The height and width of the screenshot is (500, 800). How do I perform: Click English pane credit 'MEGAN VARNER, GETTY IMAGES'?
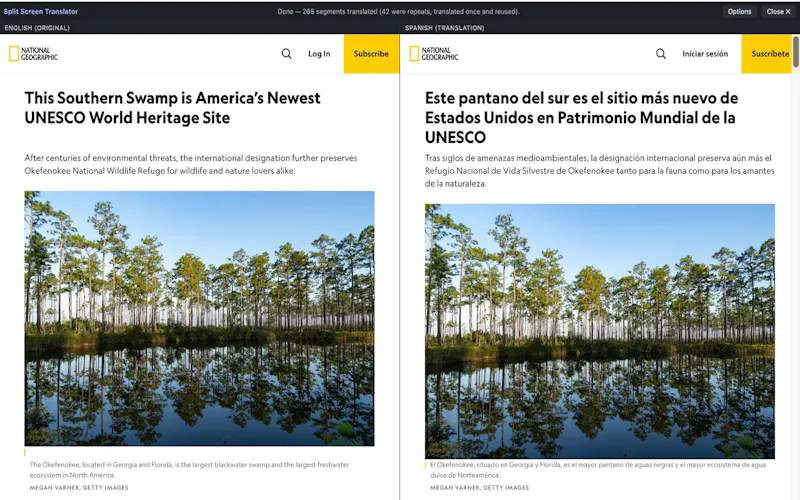79,488
